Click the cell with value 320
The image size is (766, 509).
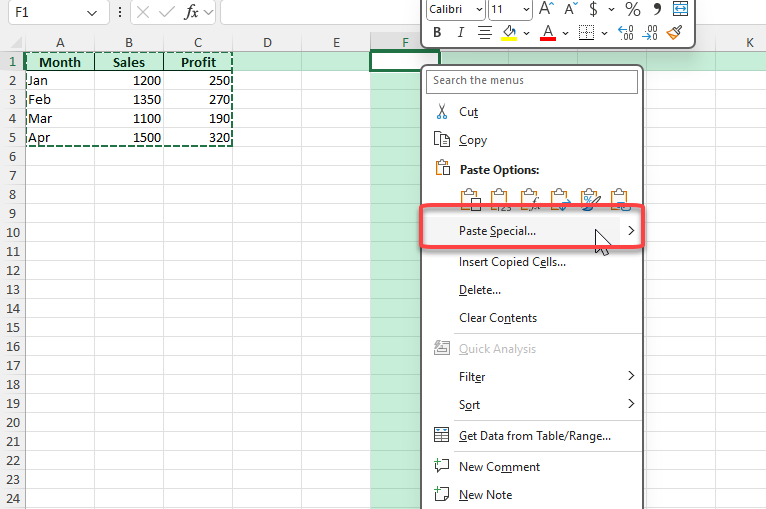[198, 138]
